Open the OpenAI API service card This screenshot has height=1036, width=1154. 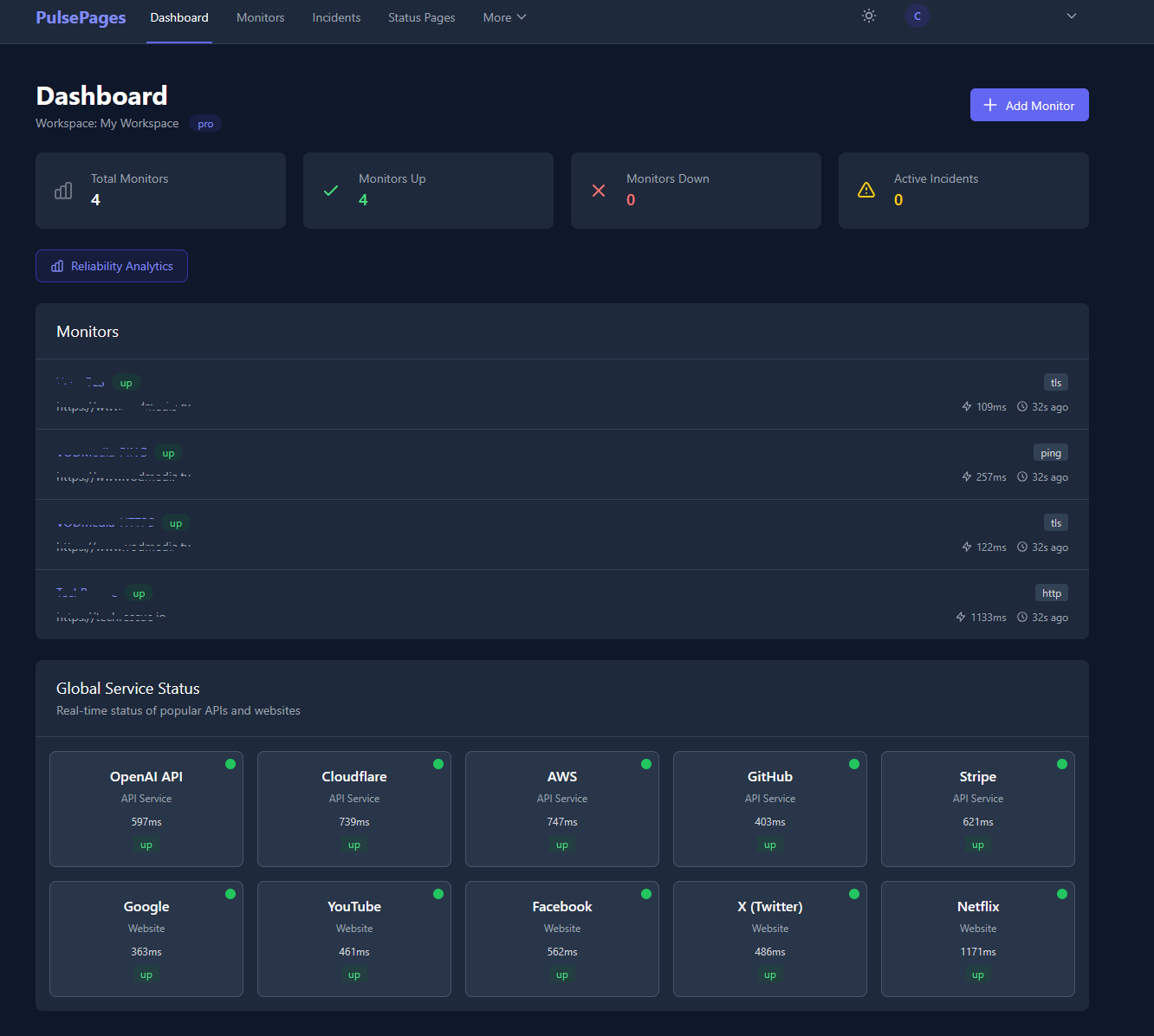(x=146, y=809)
